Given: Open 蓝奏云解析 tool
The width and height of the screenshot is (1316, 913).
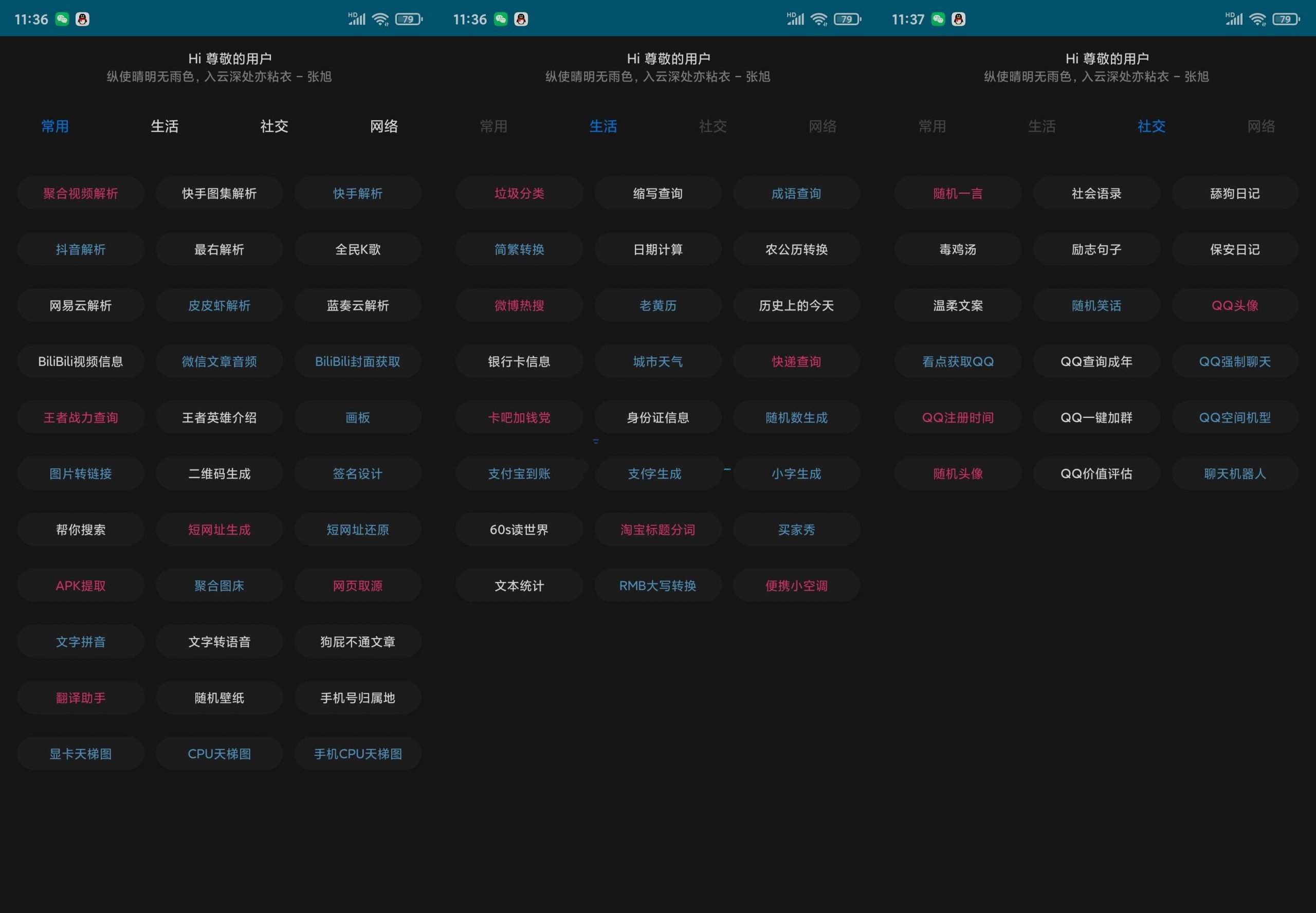Looking at the screenshot, I should [358, 305].
